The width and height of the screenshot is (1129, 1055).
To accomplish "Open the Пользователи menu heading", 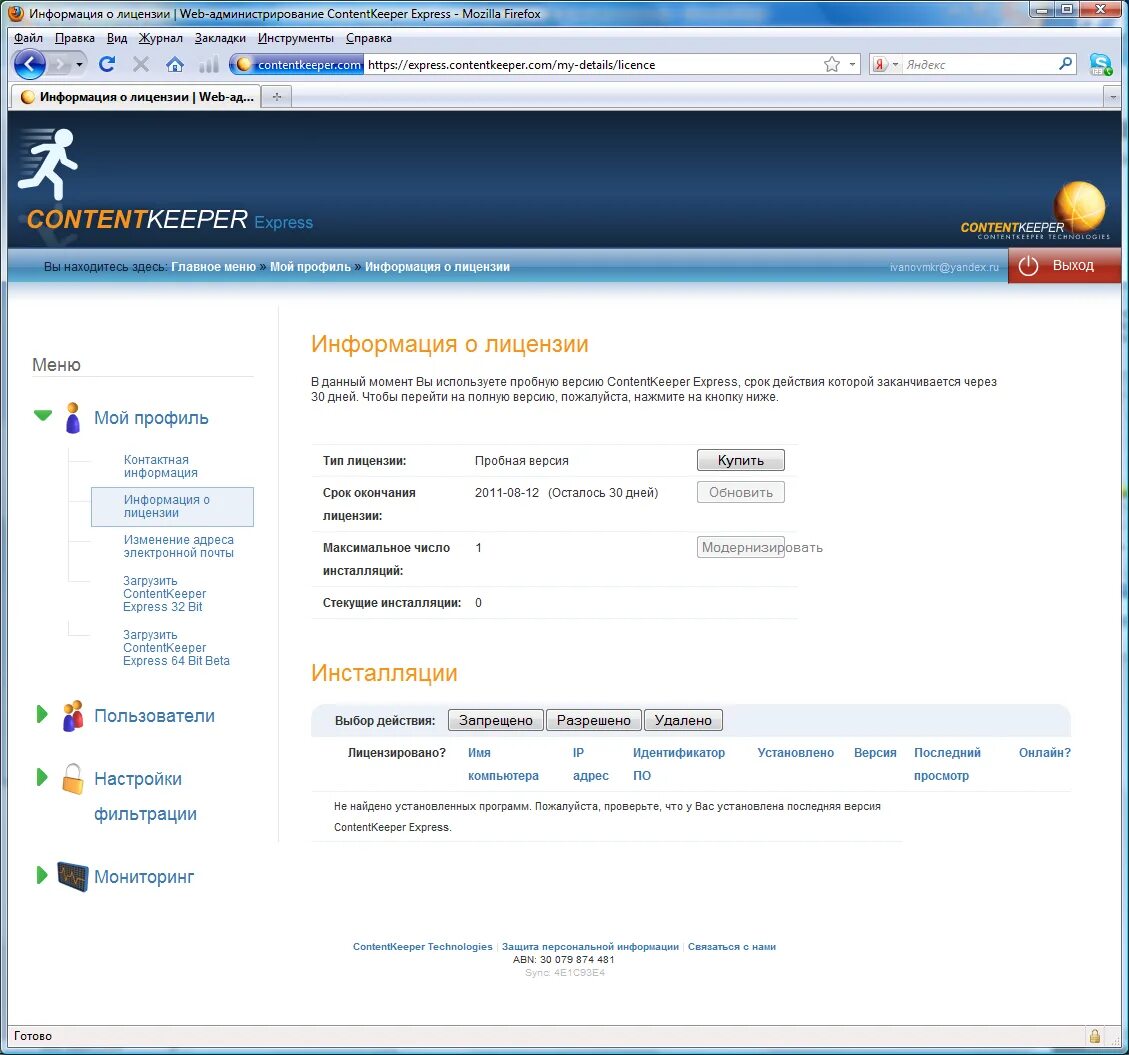I will [154, 716].
